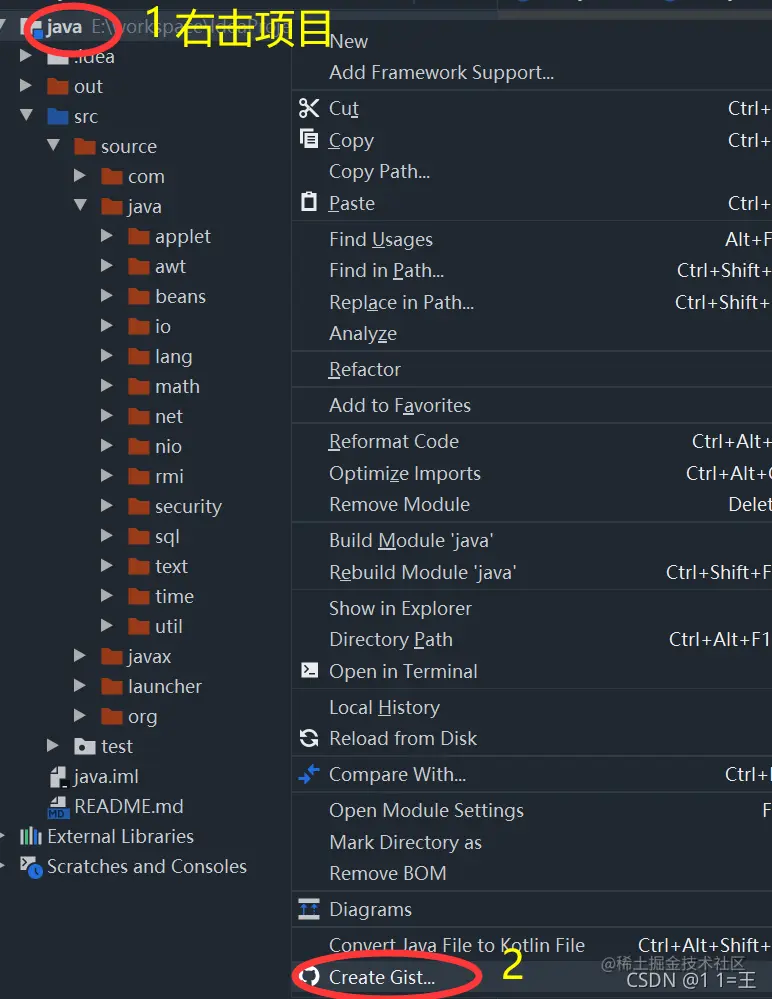Click the README.md markdown file icon
The image size is (772, 999).
tap(59, 807)
